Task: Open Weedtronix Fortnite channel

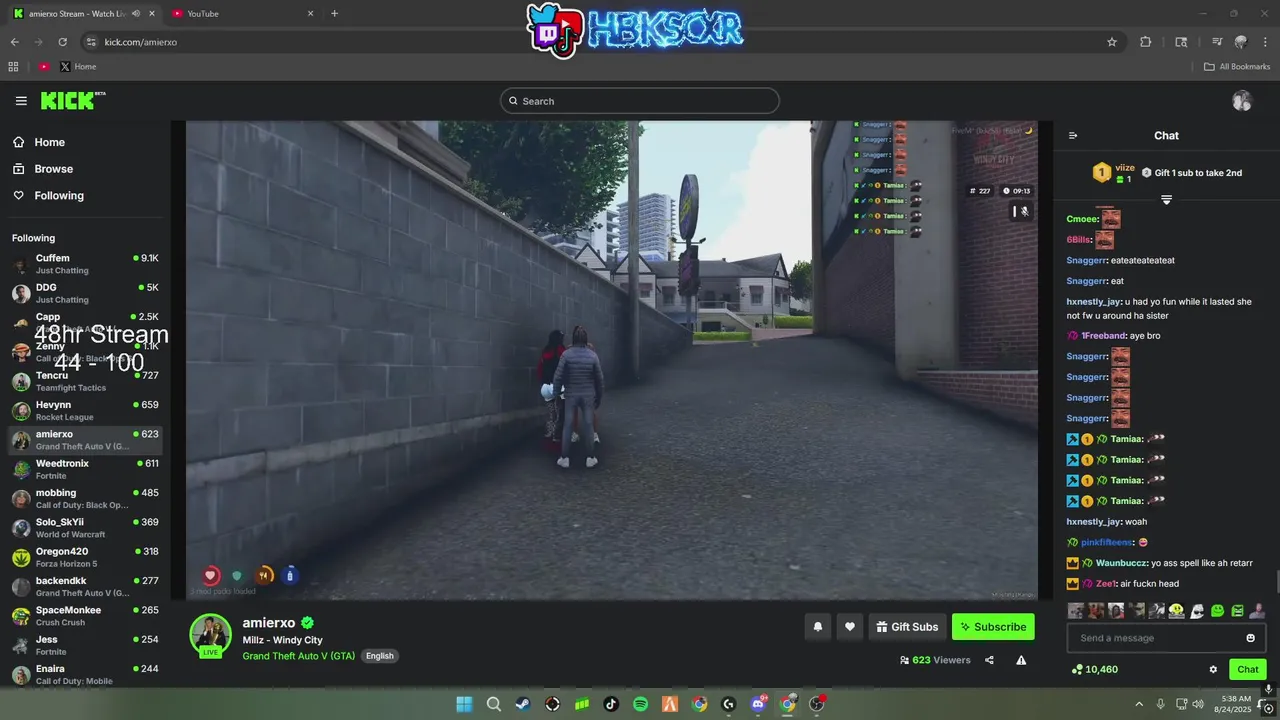Action: click(x=85, y=469)
